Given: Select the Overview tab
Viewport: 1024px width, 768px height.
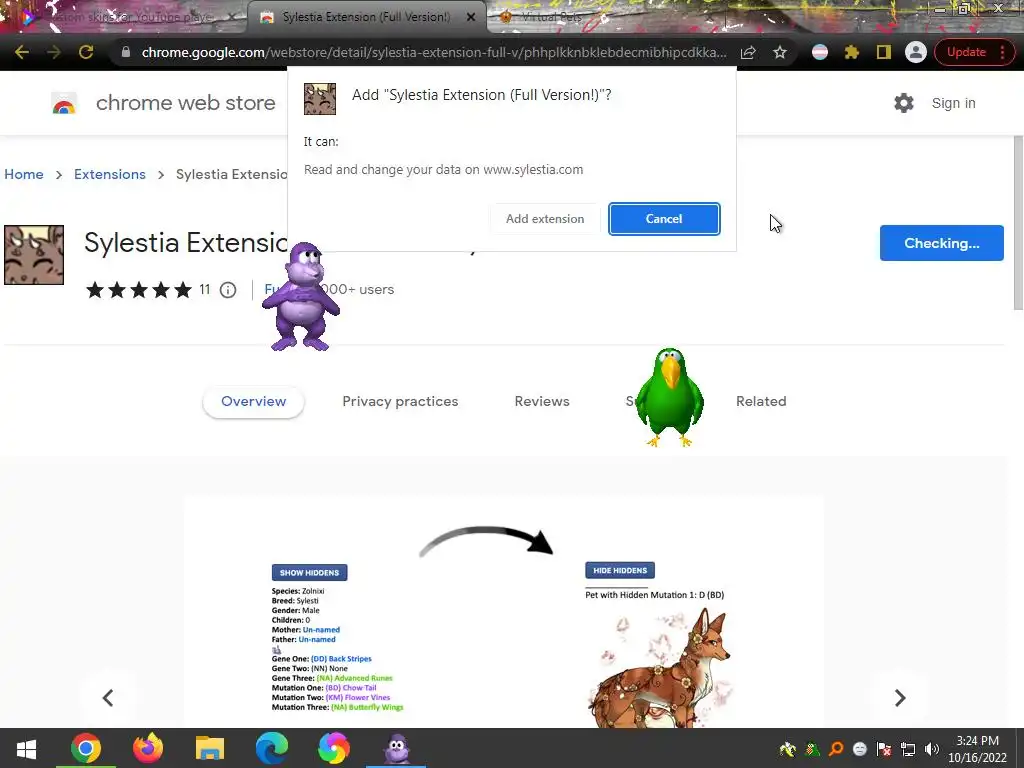Looking at the screenshot, I should [x=253, y=402].
